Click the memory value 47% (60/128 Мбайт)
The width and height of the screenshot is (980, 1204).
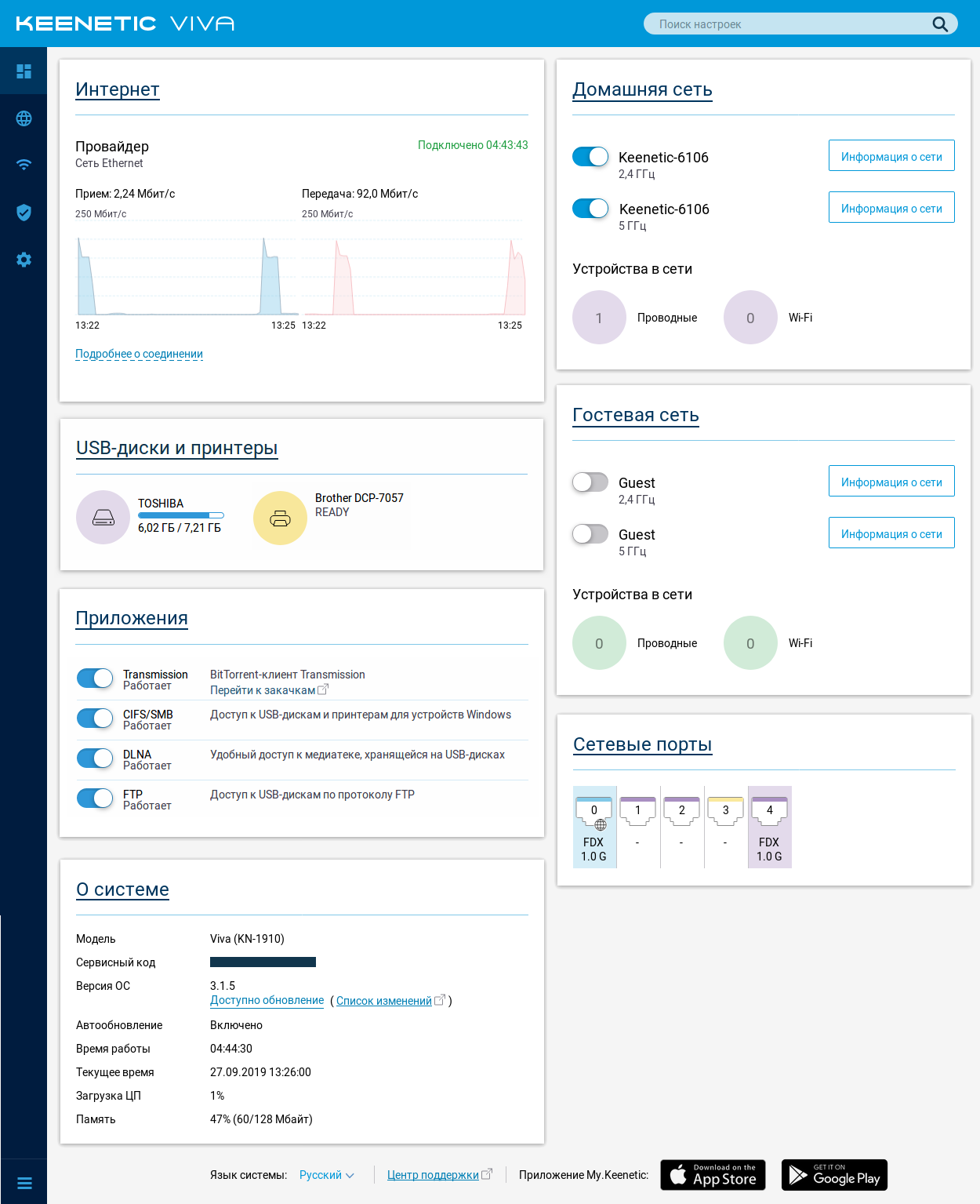[x=261, y=1119]
